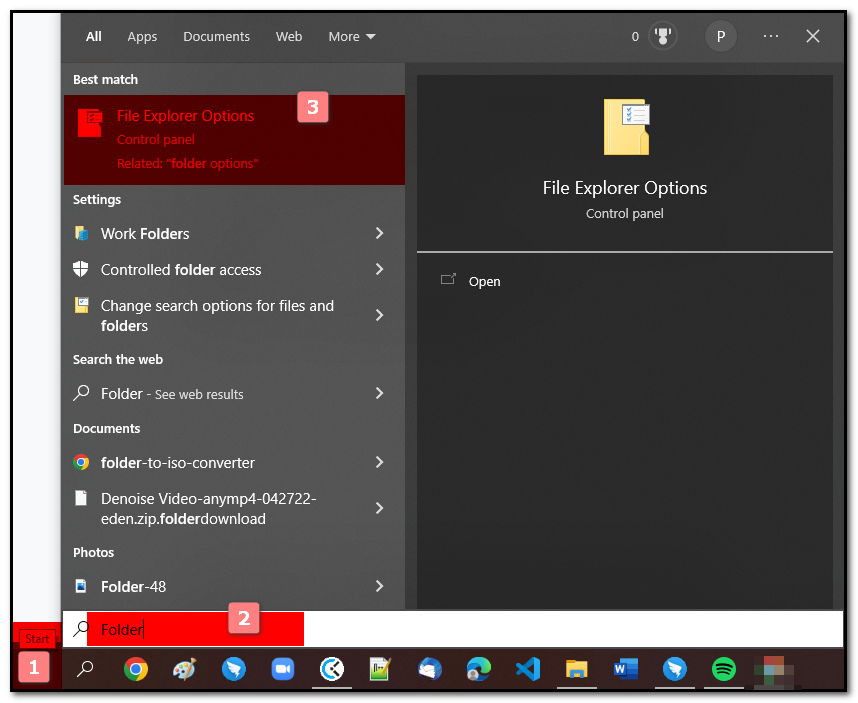The height and width of the screenshot is (703, 858).
Task: Open the three-dot options menu
Action: 771,36
